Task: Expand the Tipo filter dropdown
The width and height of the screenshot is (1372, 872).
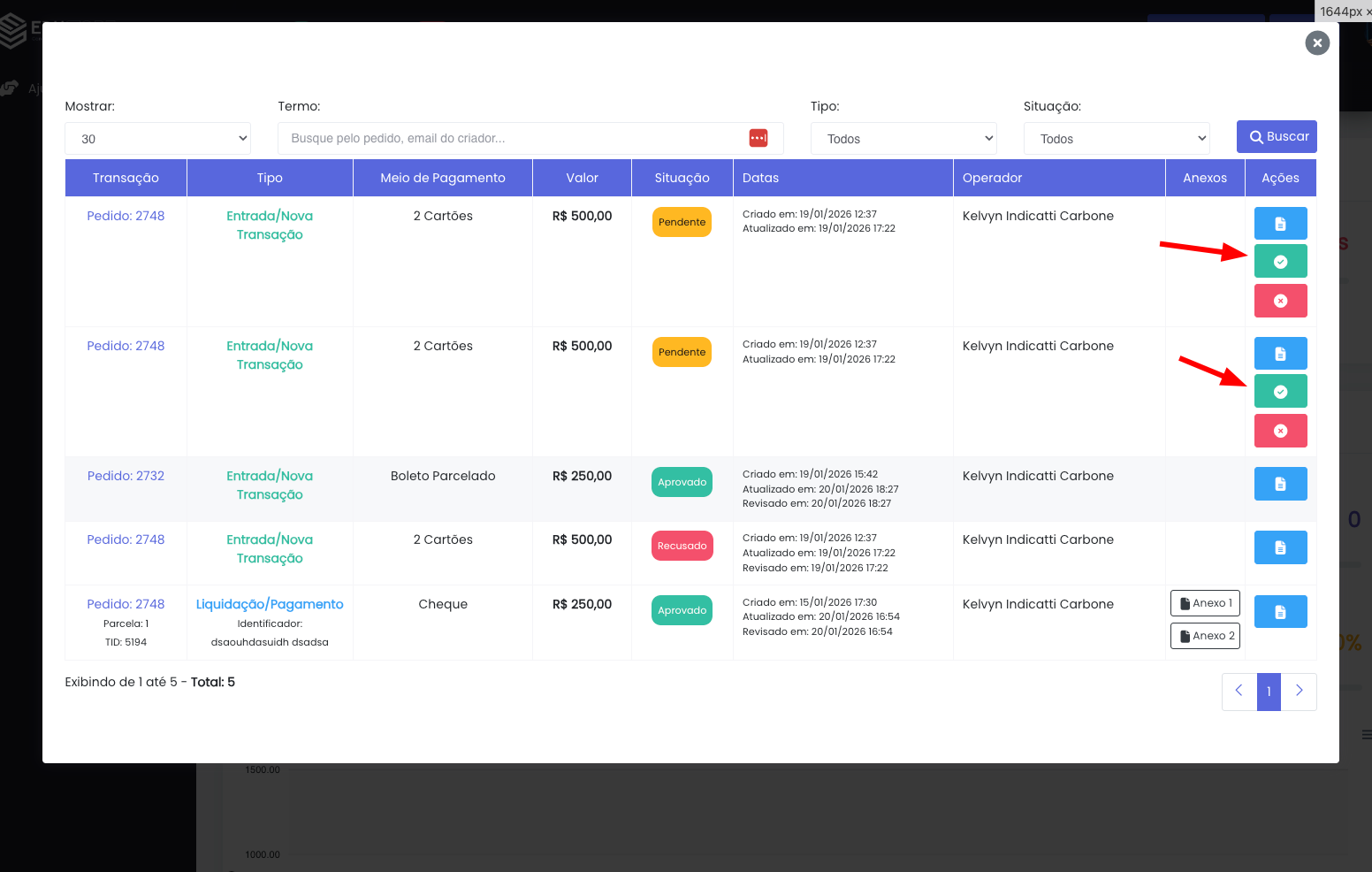Action: 903,139
